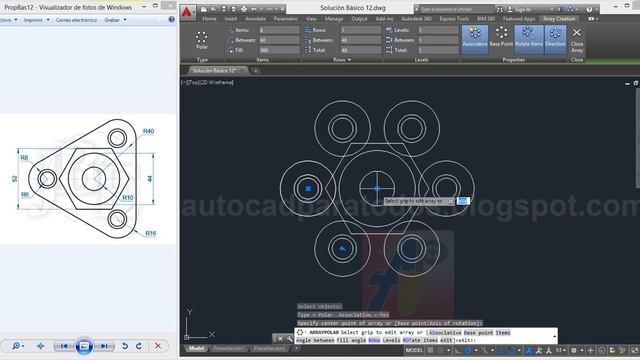The width and height of the screenshot is (640, 360).
Task: Click the Base point command line option
Action: click(478, 333)
